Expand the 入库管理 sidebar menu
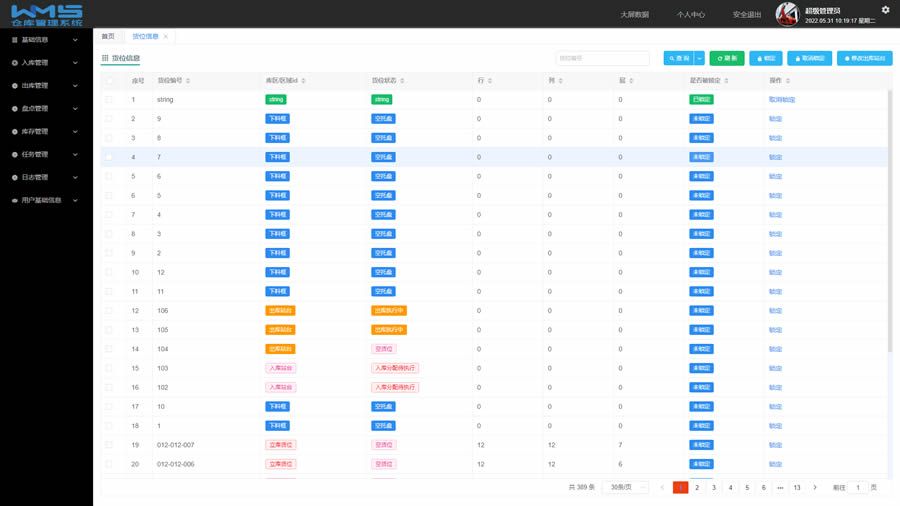 click(46, 63)
